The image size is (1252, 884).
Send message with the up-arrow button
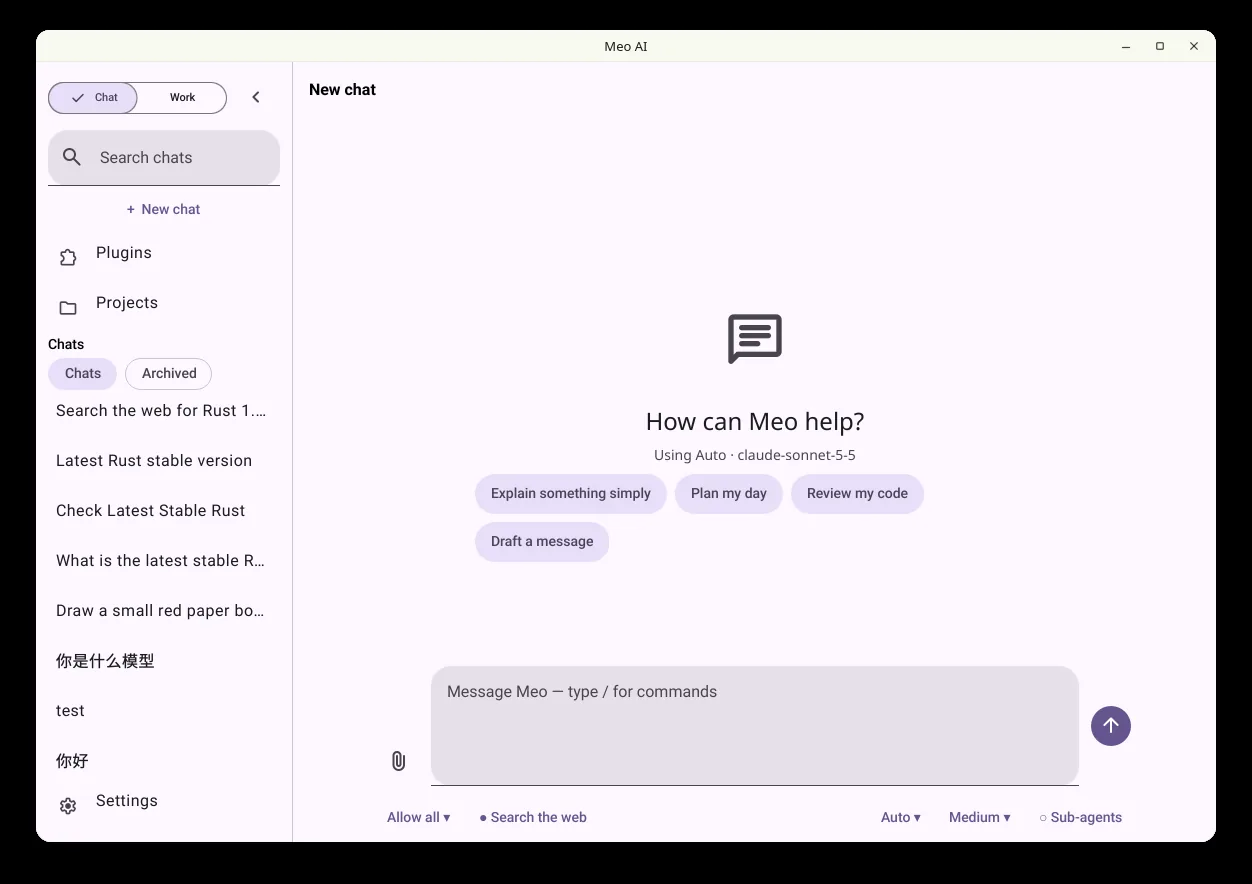[x=1111, y=726]
